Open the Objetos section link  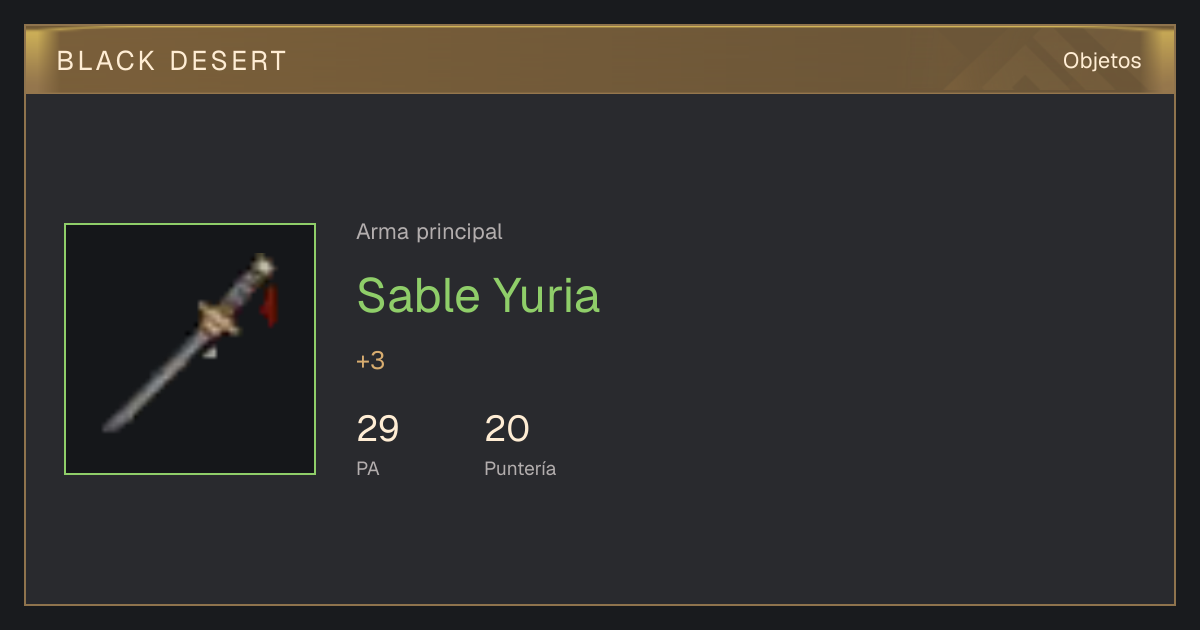tap(1102, 61)
